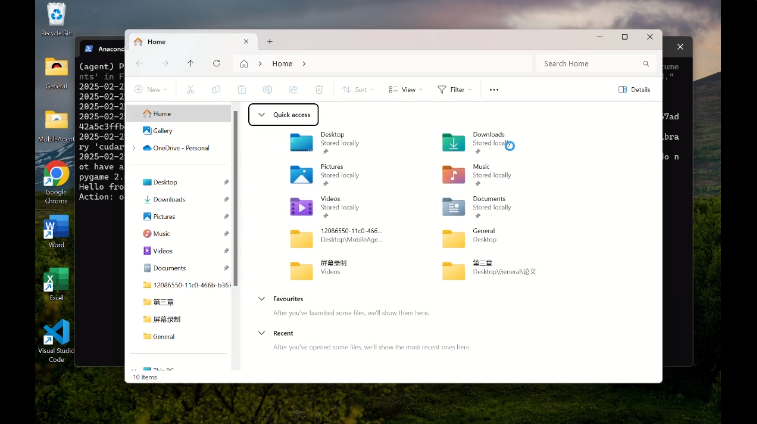The image size is (757, 424).
Task: Click the Rename toolbar icon
Action: click(267, 89)
